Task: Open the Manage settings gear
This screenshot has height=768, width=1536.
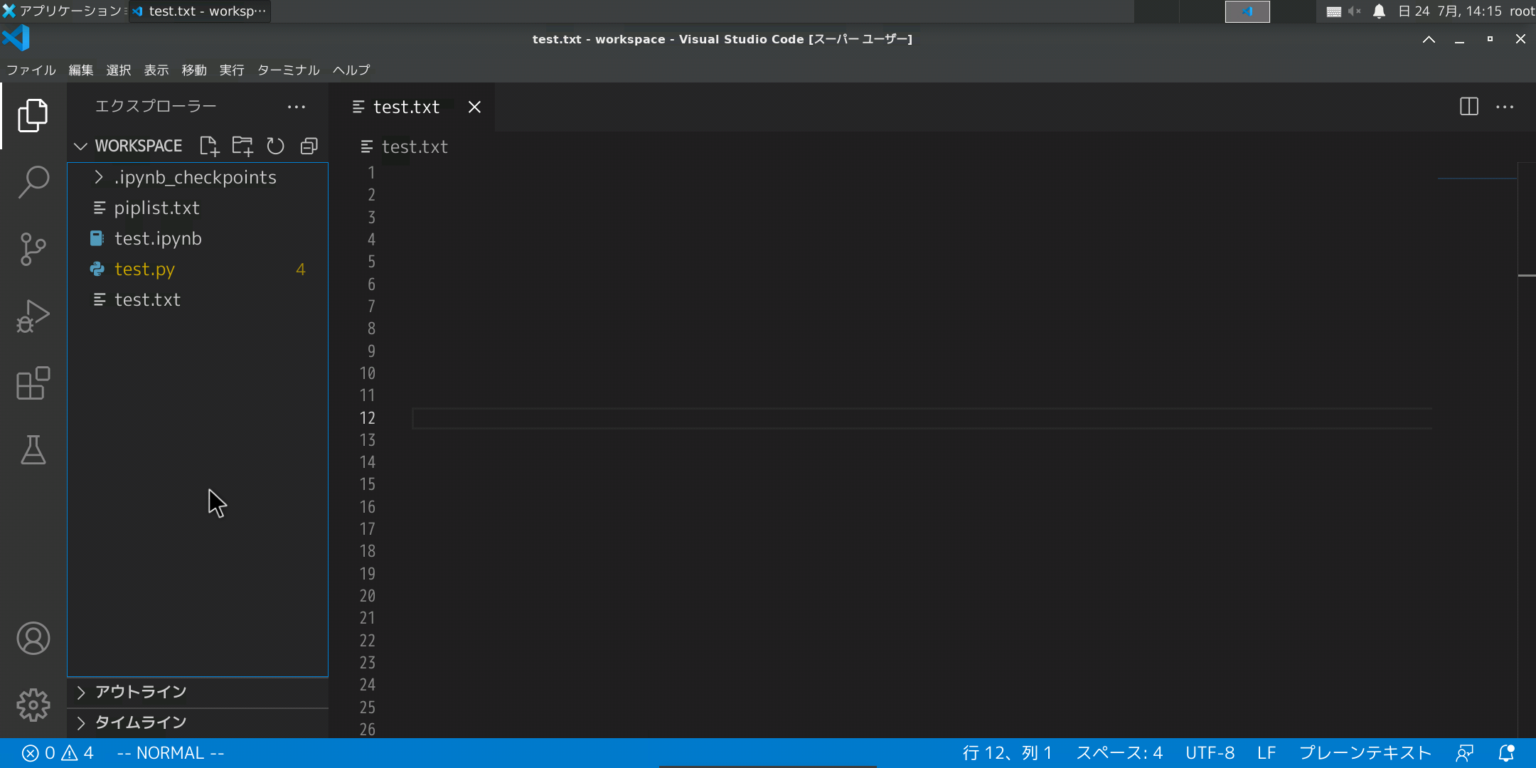Action: pyautogui.click(x=33, y=705)
